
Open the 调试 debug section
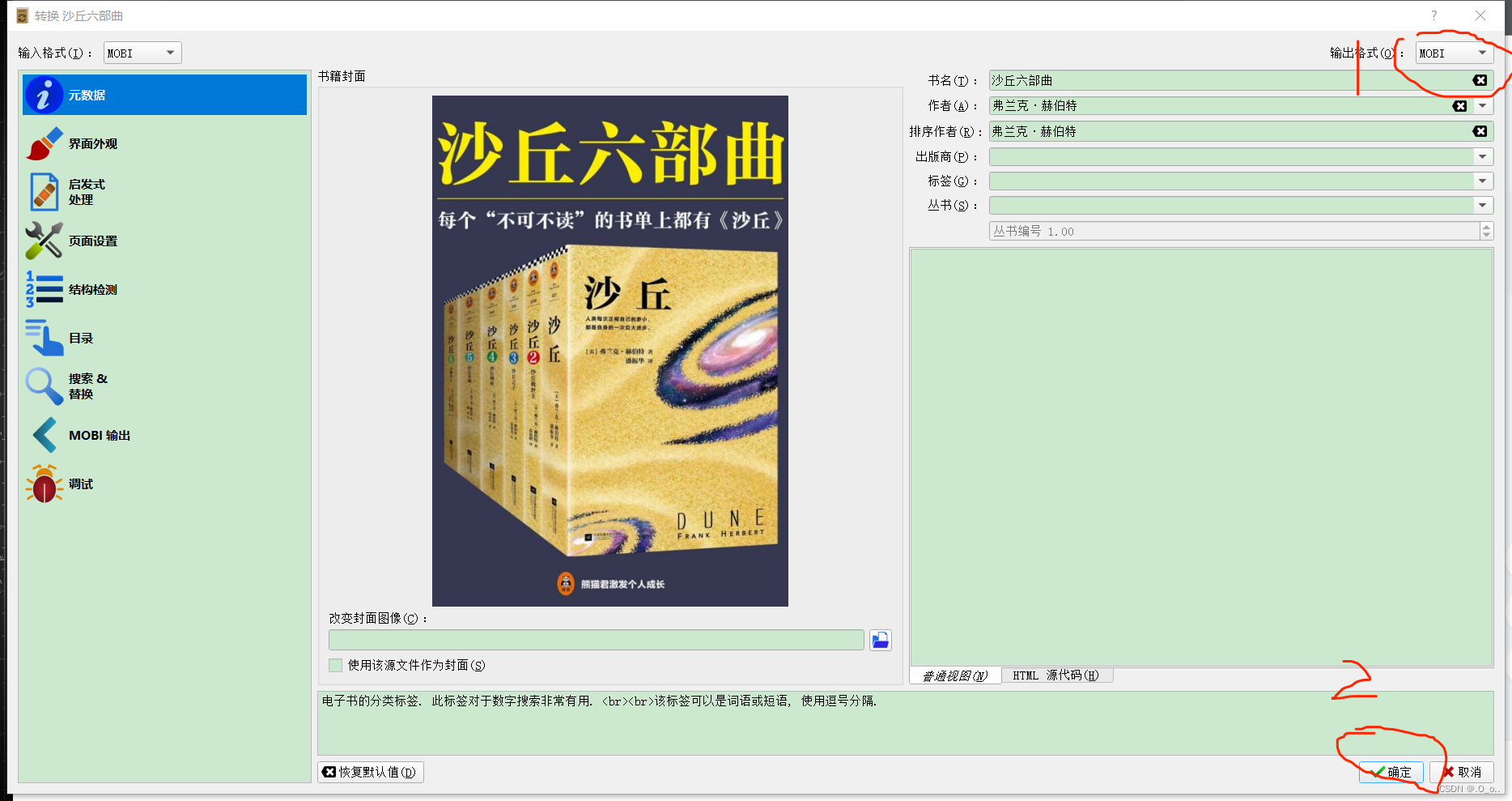[164, 484]
